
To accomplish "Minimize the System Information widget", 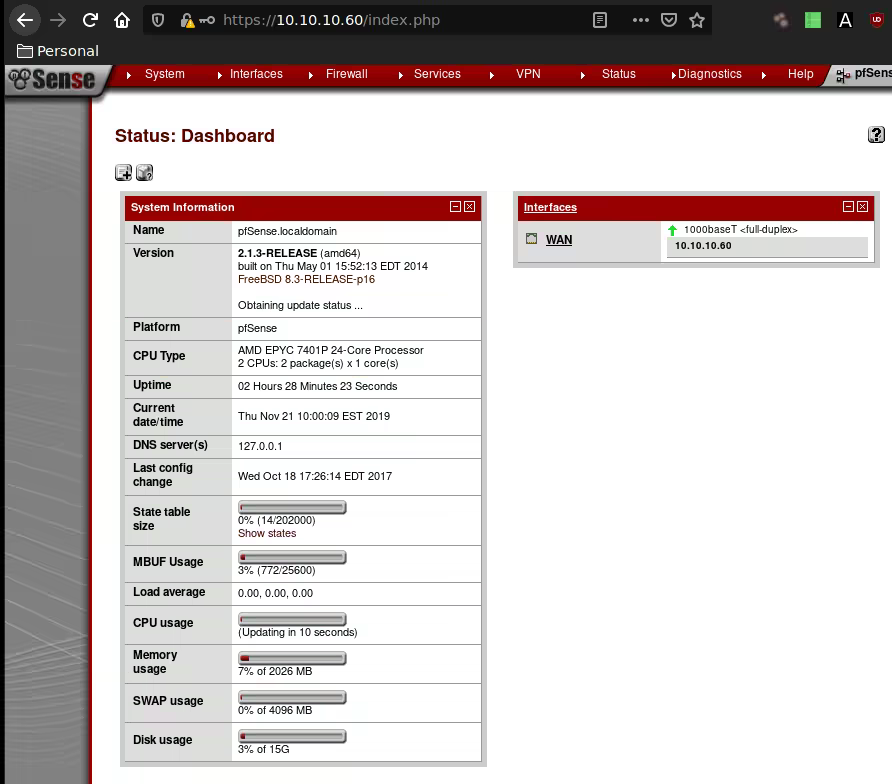I will [456, 207].
